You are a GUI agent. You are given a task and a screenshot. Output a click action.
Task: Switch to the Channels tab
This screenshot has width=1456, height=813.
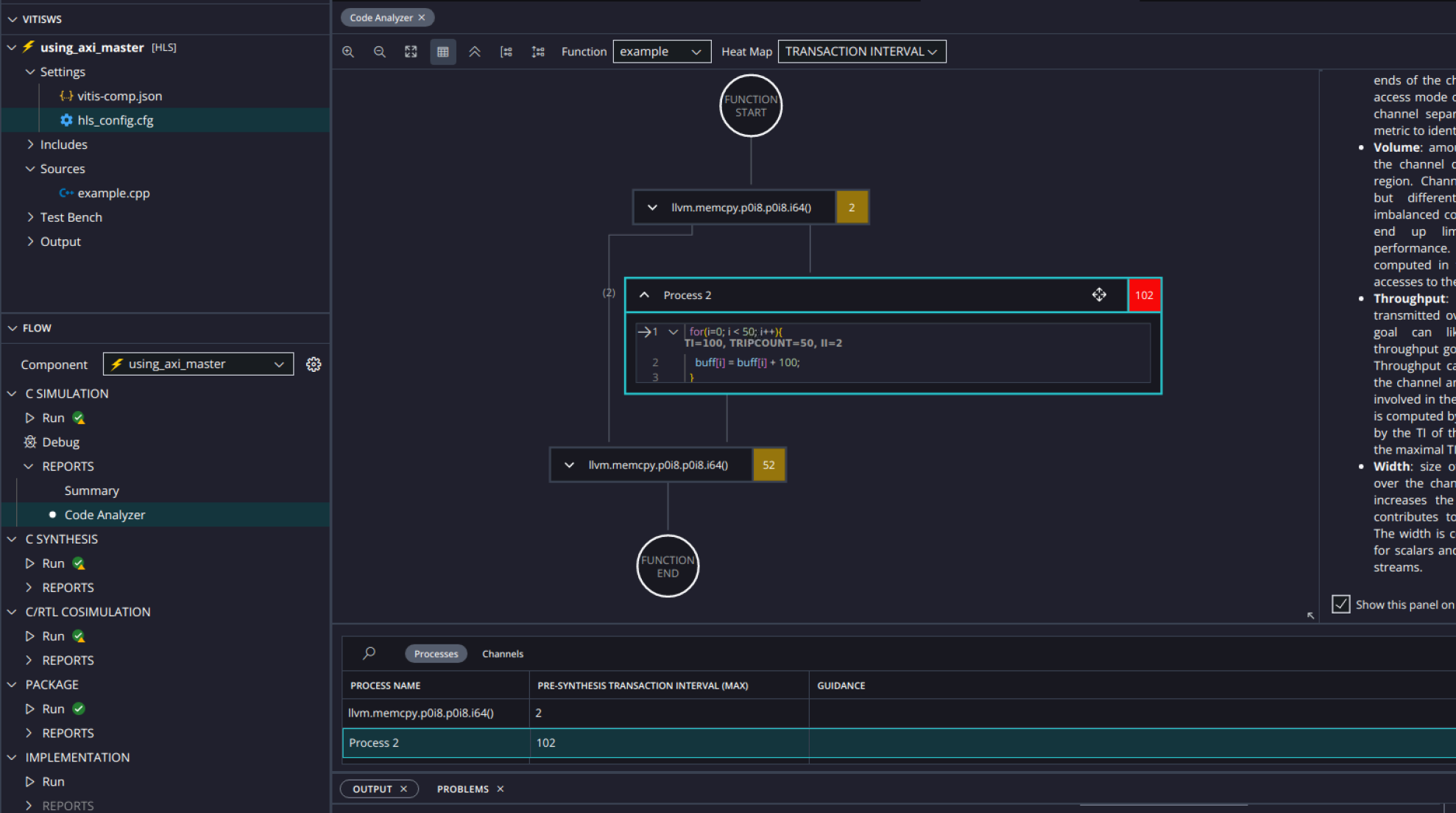502,654
